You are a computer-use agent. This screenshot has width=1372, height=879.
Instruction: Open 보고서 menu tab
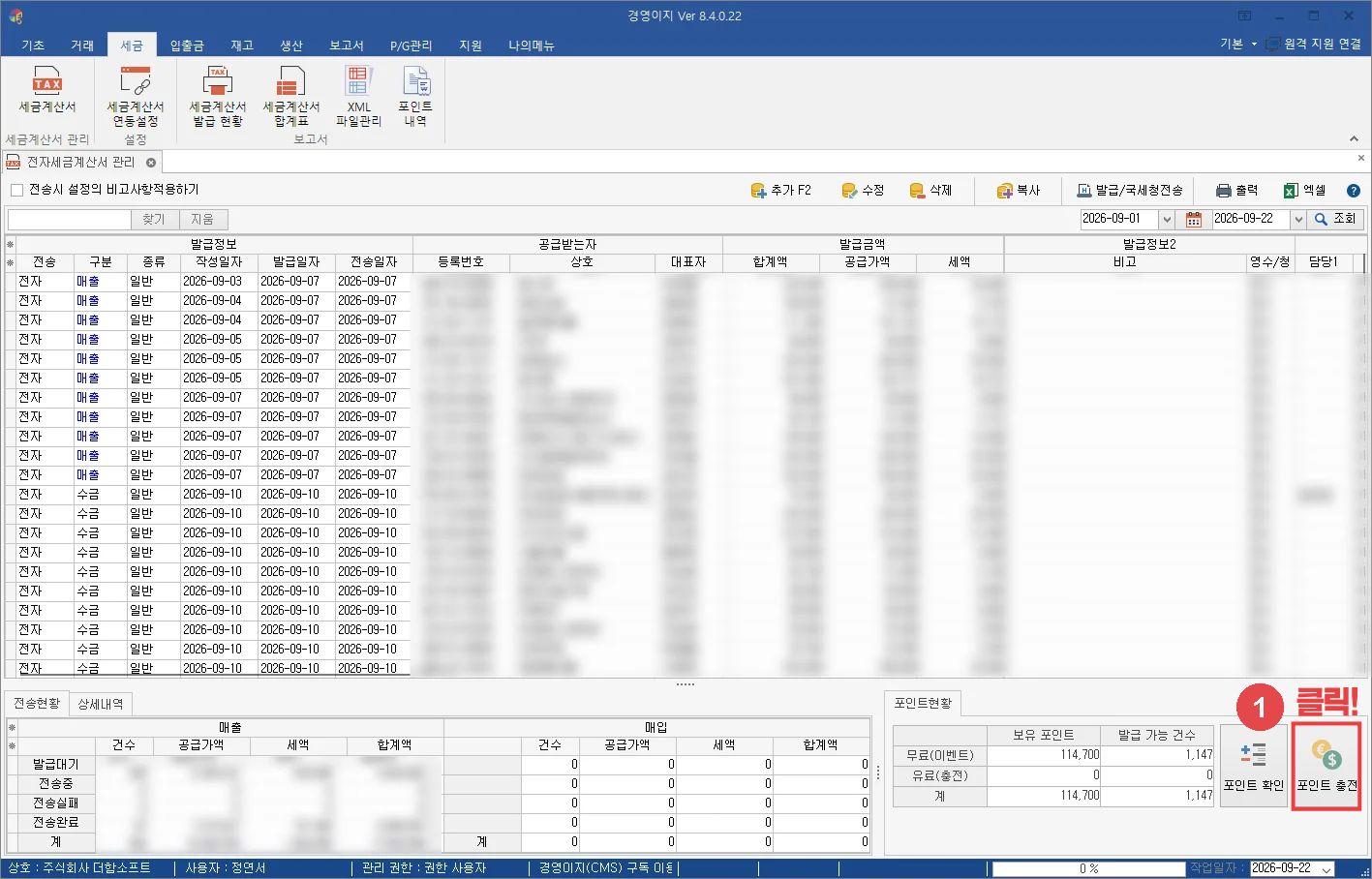(x=346, y=45)
